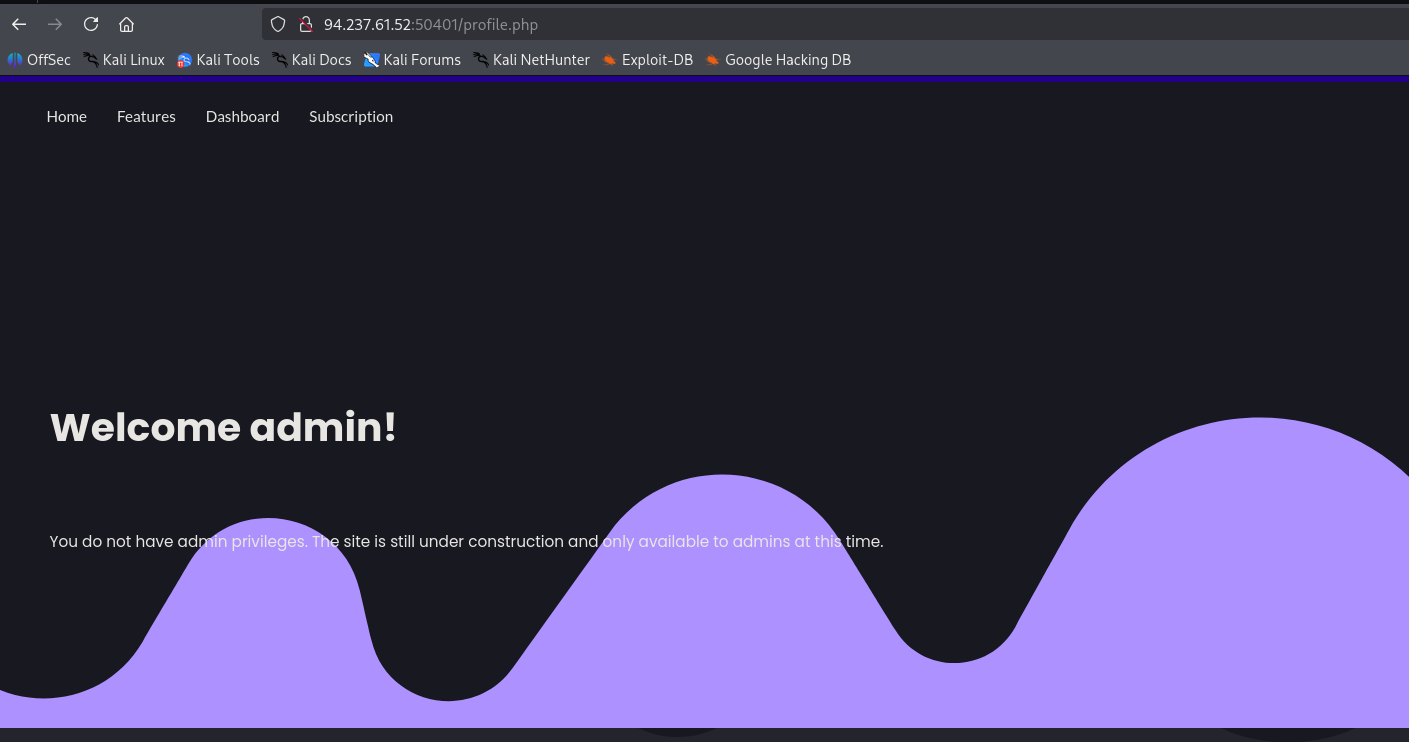Open the Kali Tools bookmark
This screenshot has width=1409, height=742.
point(218,60)
